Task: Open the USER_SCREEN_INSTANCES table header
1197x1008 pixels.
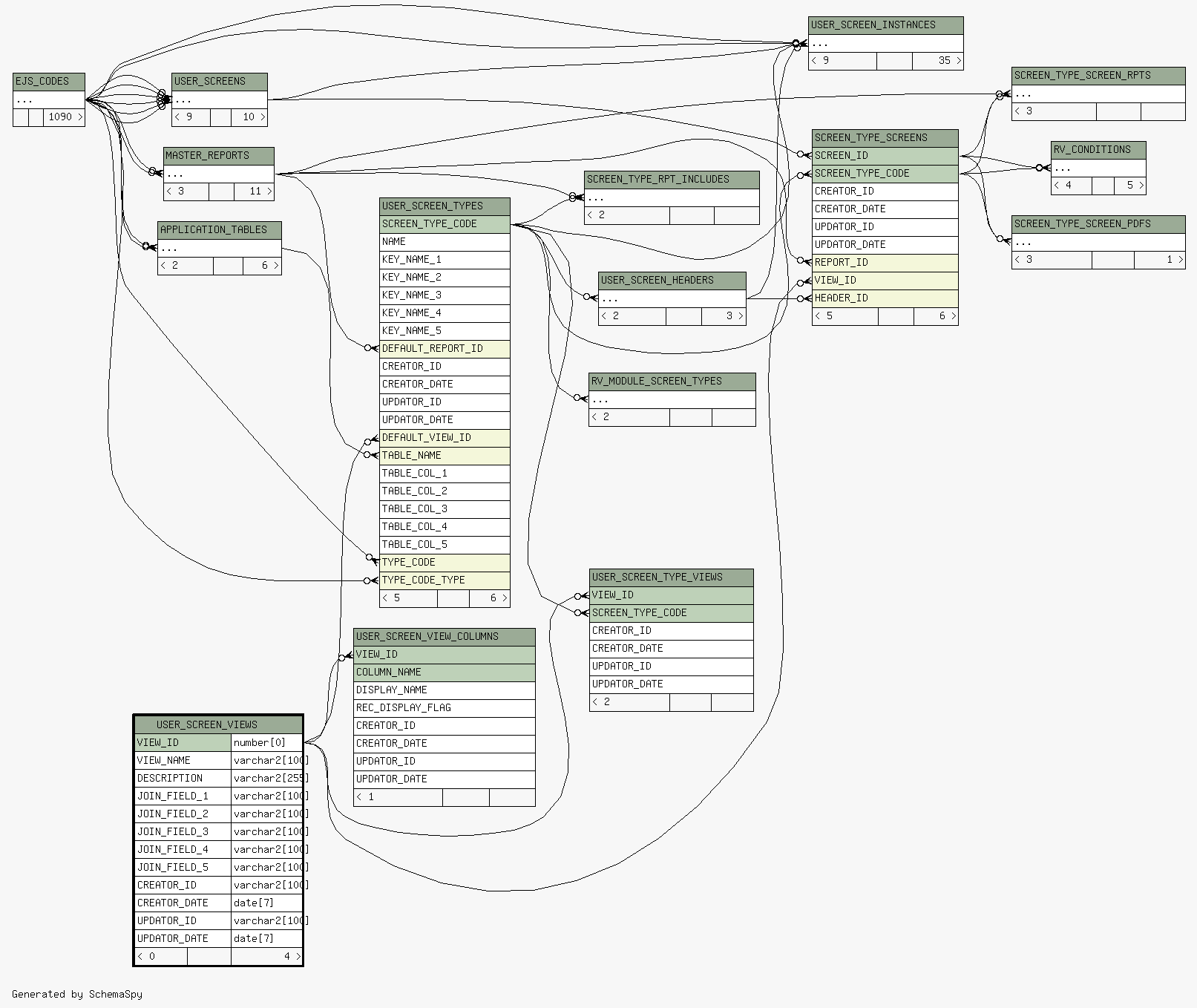Action: click(x=886, y=25)
